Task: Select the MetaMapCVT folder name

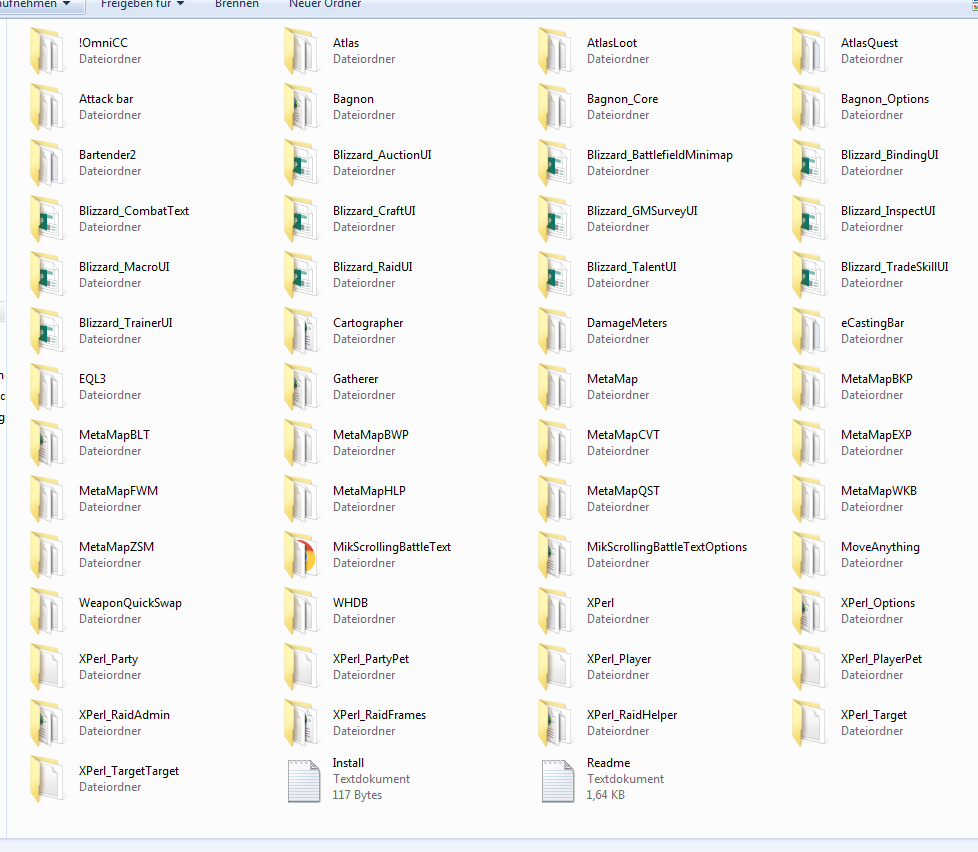Action: (623, 435)
